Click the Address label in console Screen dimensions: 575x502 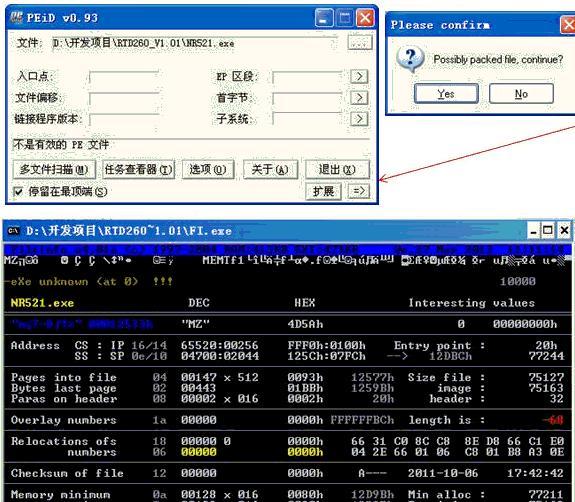pyautogui.click(x=35, y=345)
